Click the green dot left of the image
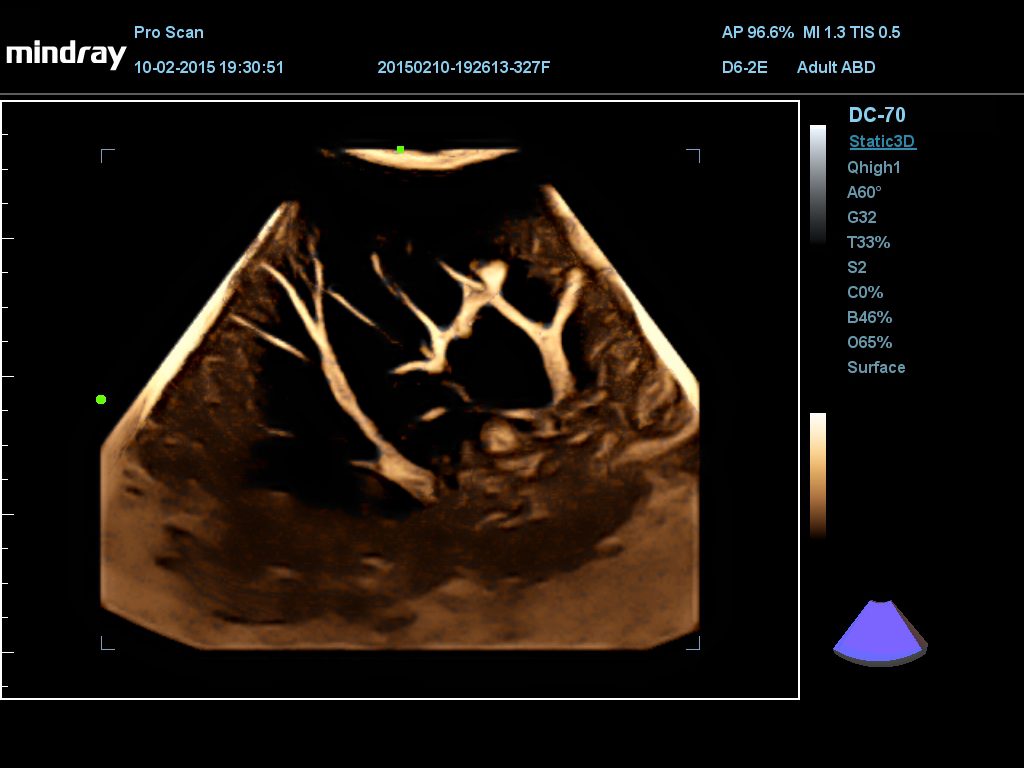The height and width of the screenshot is (768, 1024). tap(101, 400)
